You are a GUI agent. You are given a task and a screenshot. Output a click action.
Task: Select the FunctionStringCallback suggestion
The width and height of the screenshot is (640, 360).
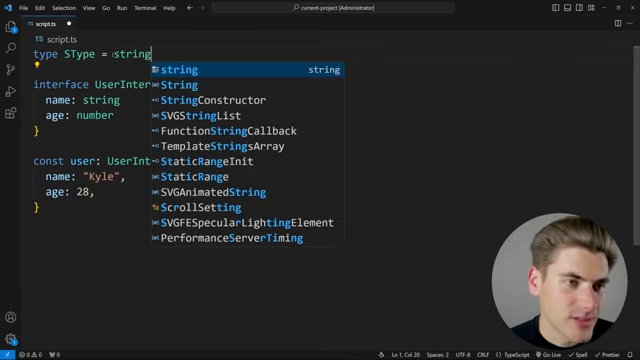[248, 131]
